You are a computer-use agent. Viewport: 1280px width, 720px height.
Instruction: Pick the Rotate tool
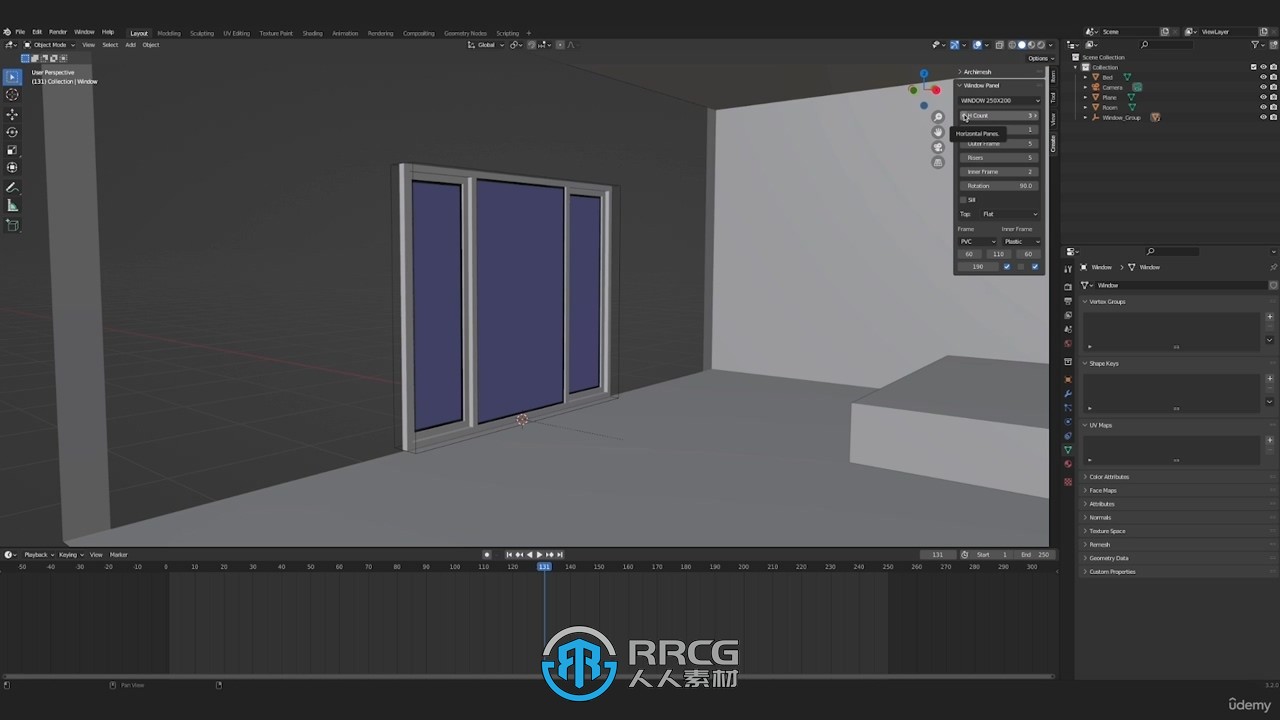pos(12,132)
